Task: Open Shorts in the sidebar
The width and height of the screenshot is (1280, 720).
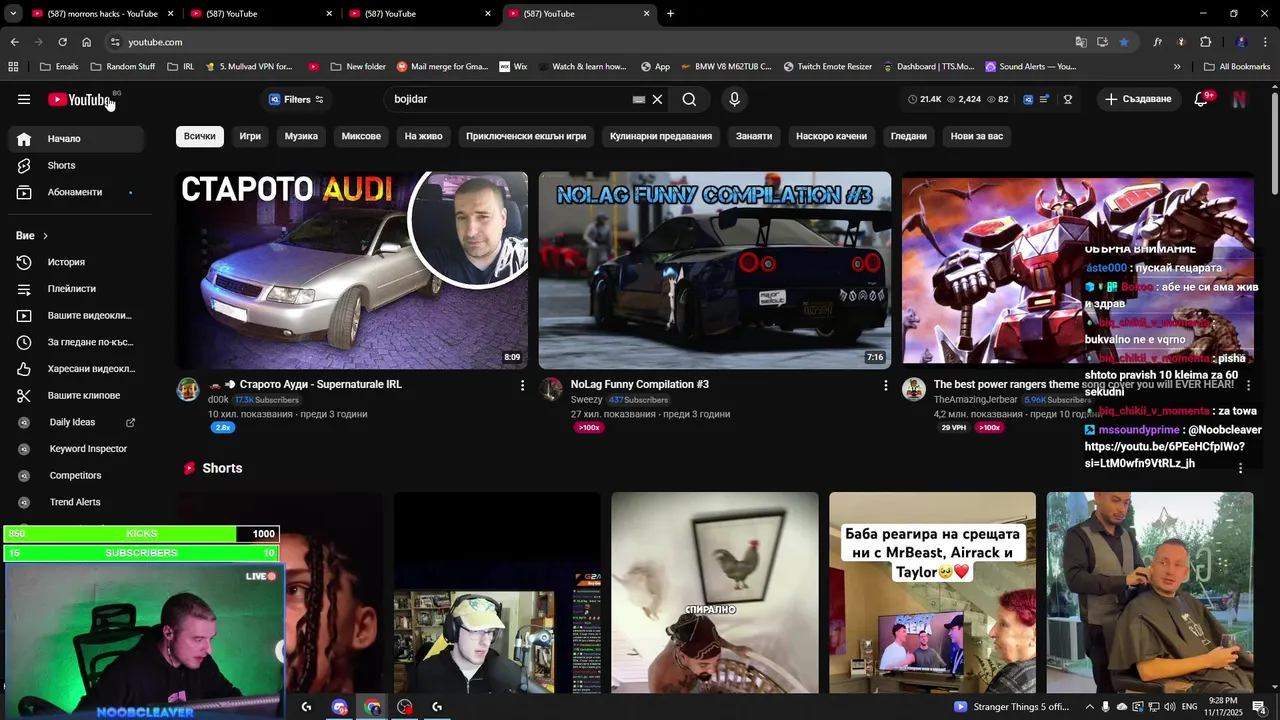Action: click(x=76, y=165)
